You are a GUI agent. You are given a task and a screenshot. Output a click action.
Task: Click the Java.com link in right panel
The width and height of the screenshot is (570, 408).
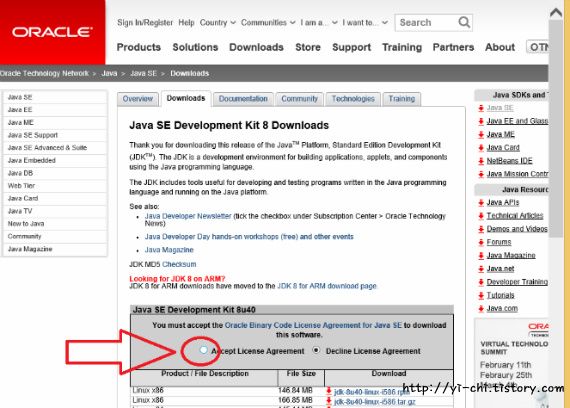(x=502, y=308)
